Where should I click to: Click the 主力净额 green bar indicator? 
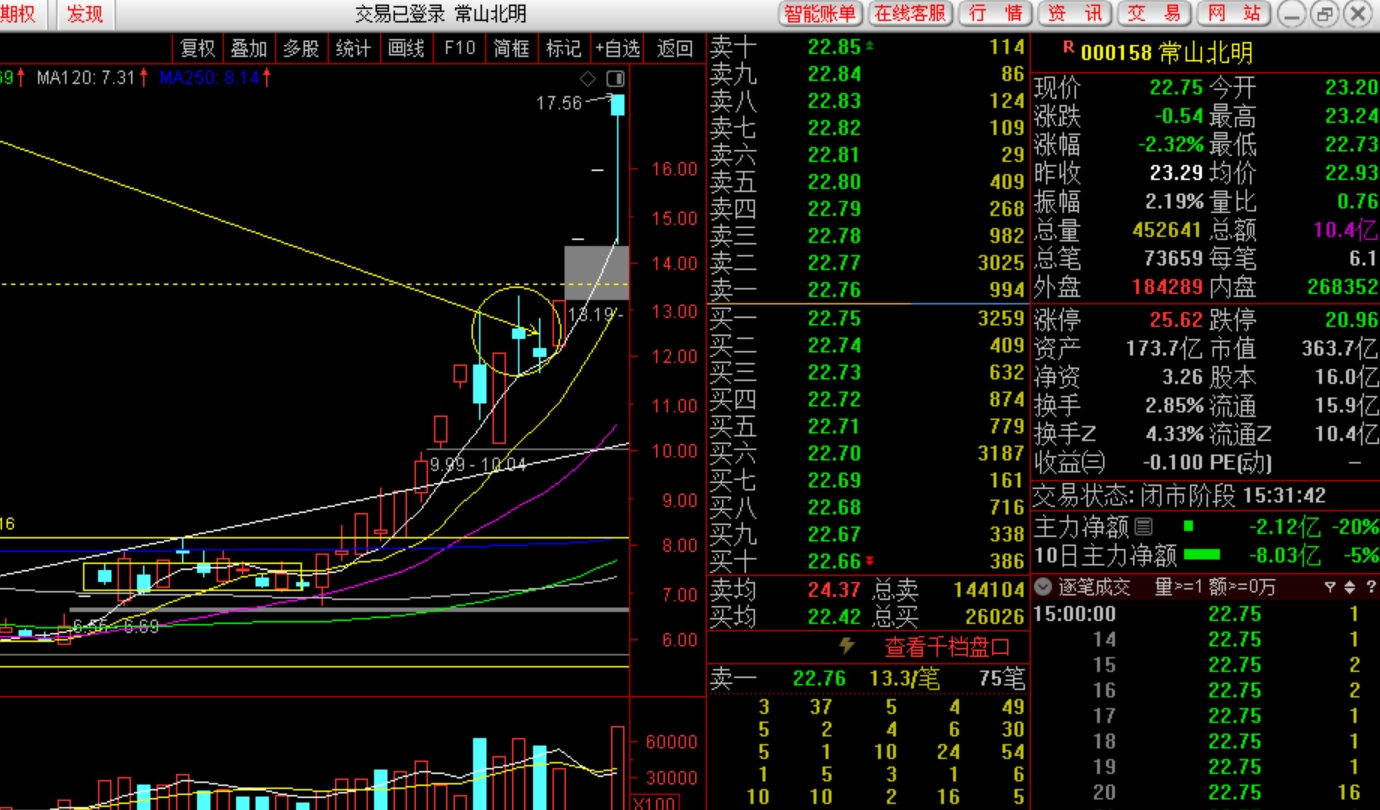[1188, 525]
